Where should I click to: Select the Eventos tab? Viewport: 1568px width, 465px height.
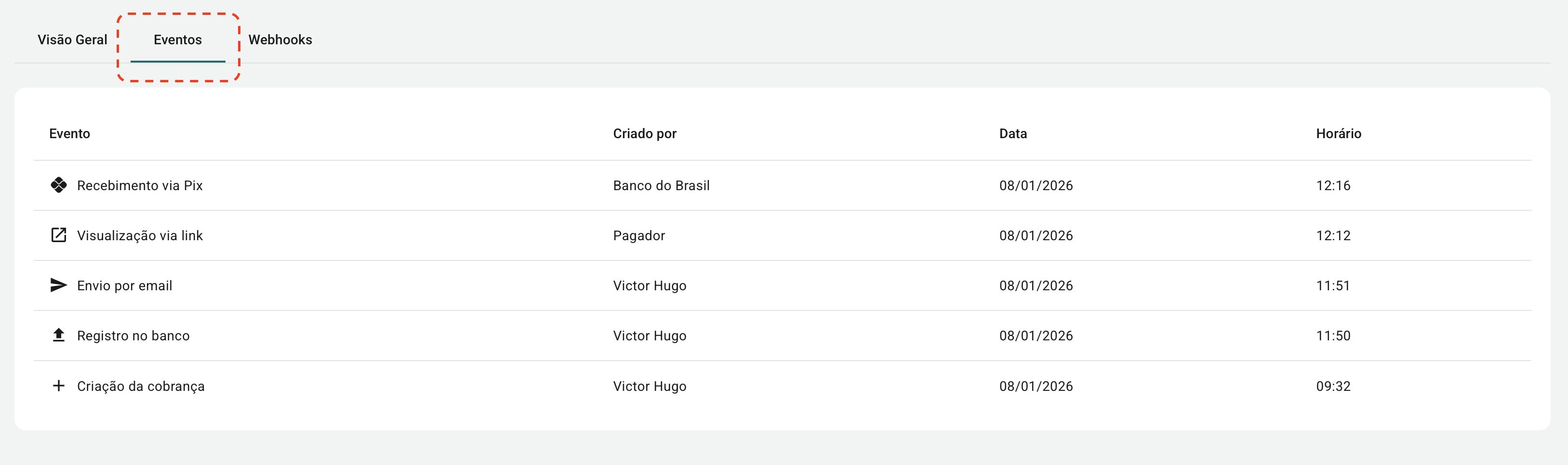click(x=178, y=40)
